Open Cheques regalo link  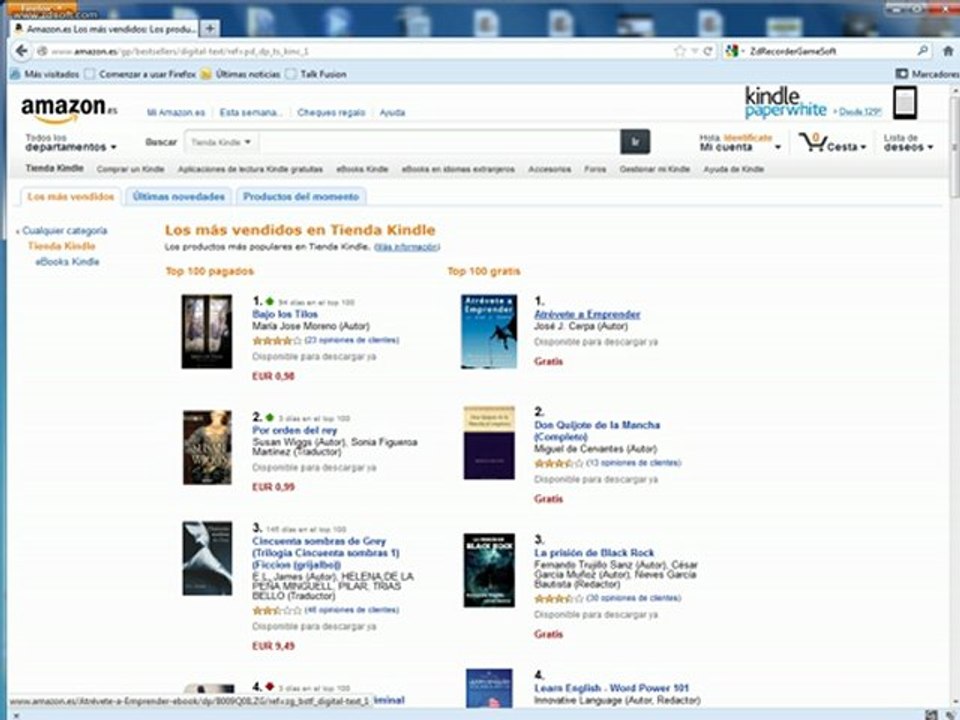pyautogui.click(x=331, y=113)
